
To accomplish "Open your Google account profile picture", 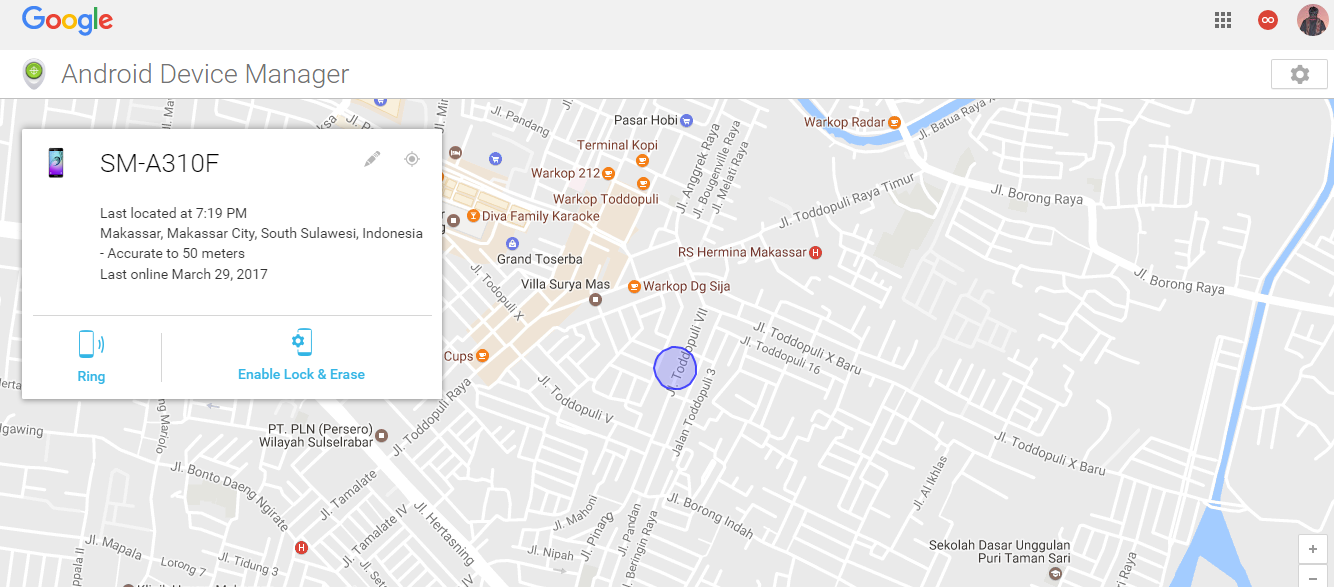I will [1312, 19].
